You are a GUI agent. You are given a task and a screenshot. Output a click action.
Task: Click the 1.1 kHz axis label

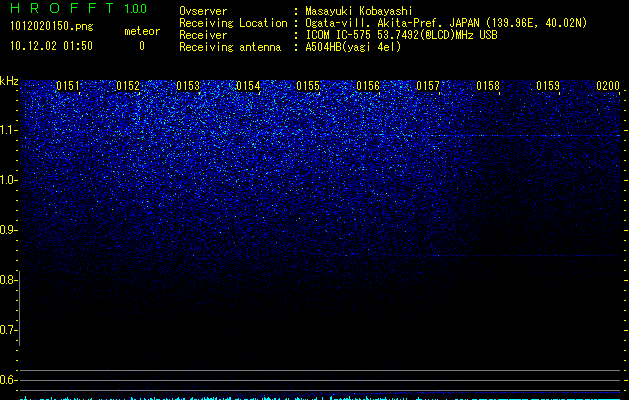click(8, 130)
